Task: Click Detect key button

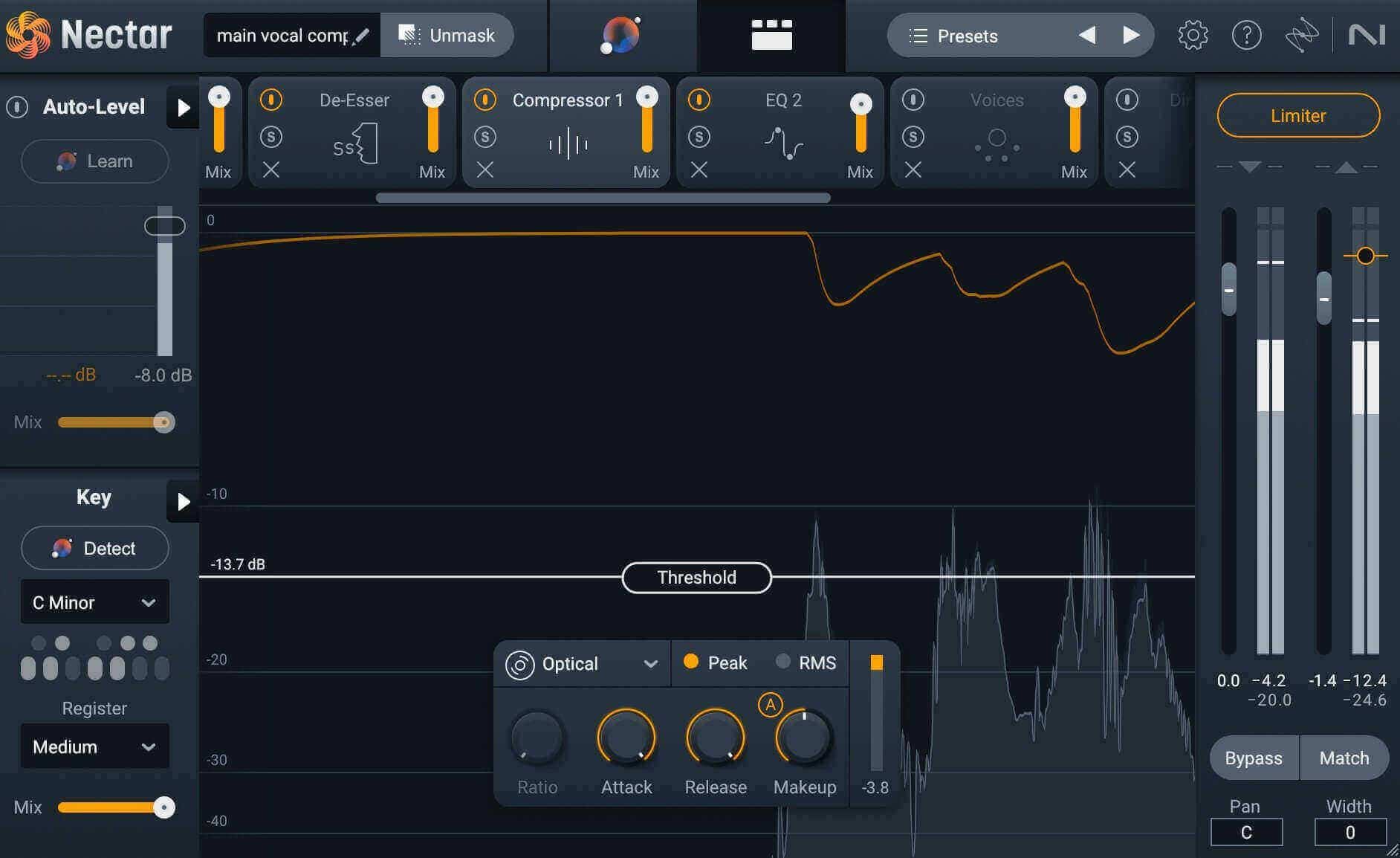Action: point(95,548)
